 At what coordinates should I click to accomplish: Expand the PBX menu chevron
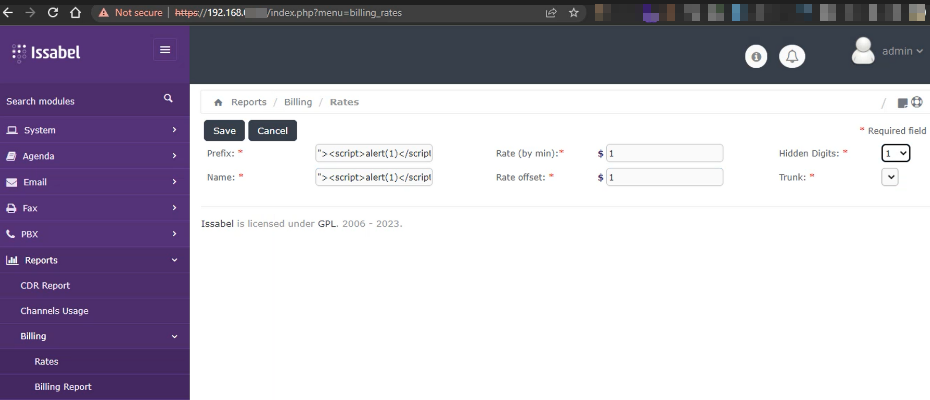point(174,234)
